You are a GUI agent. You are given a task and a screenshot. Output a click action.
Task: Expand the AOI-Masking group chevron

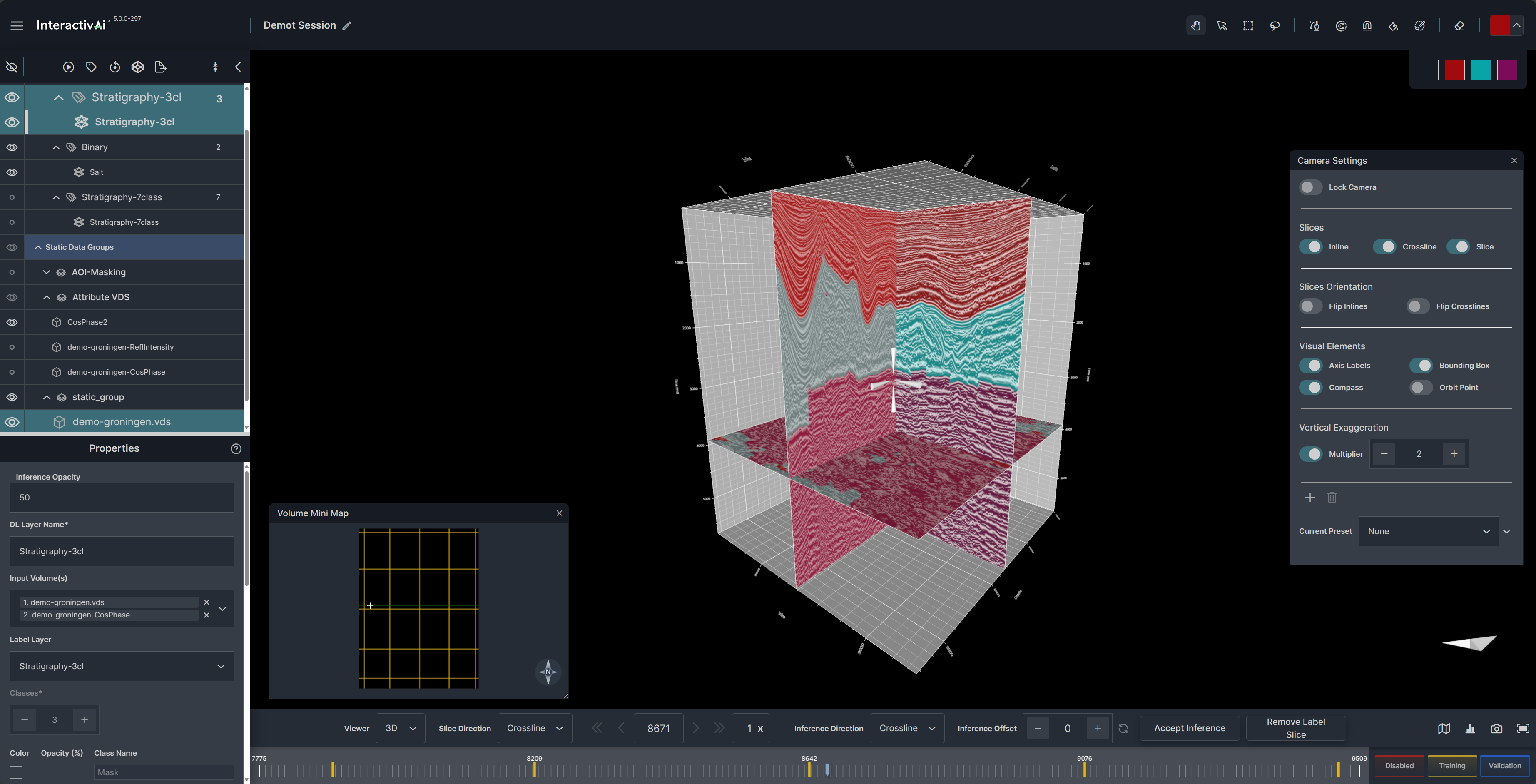pos(47,272)
